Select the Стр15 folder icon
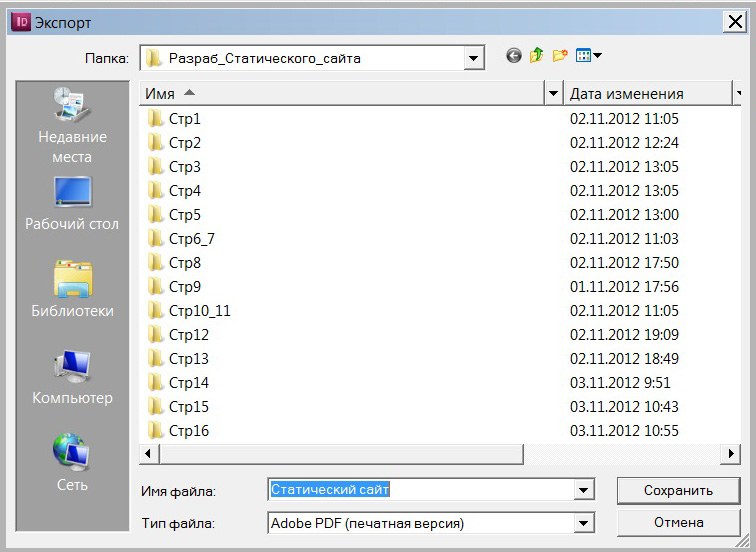 (x=155, y=407)
